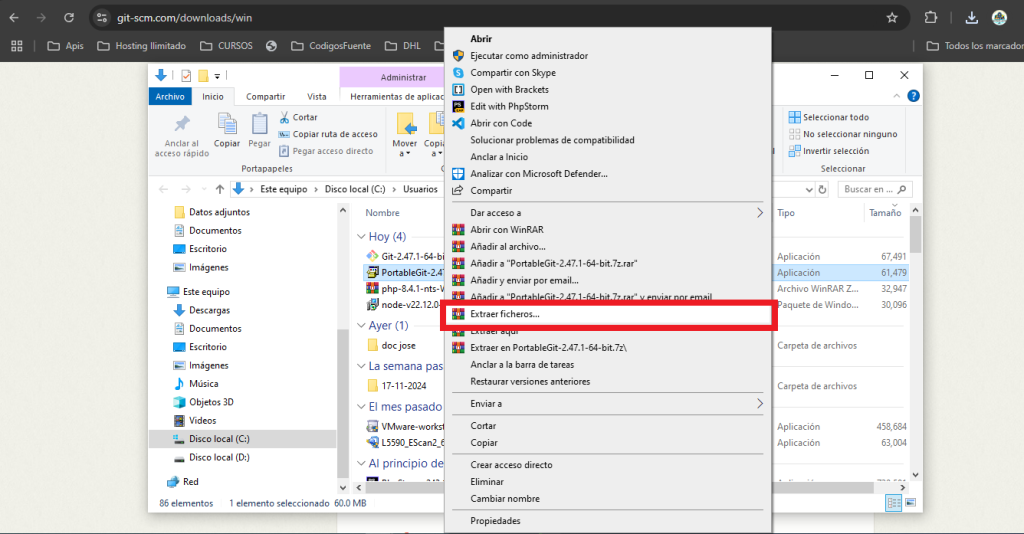Click Seleccionar todo in ribbon

(x=829, y=118)
